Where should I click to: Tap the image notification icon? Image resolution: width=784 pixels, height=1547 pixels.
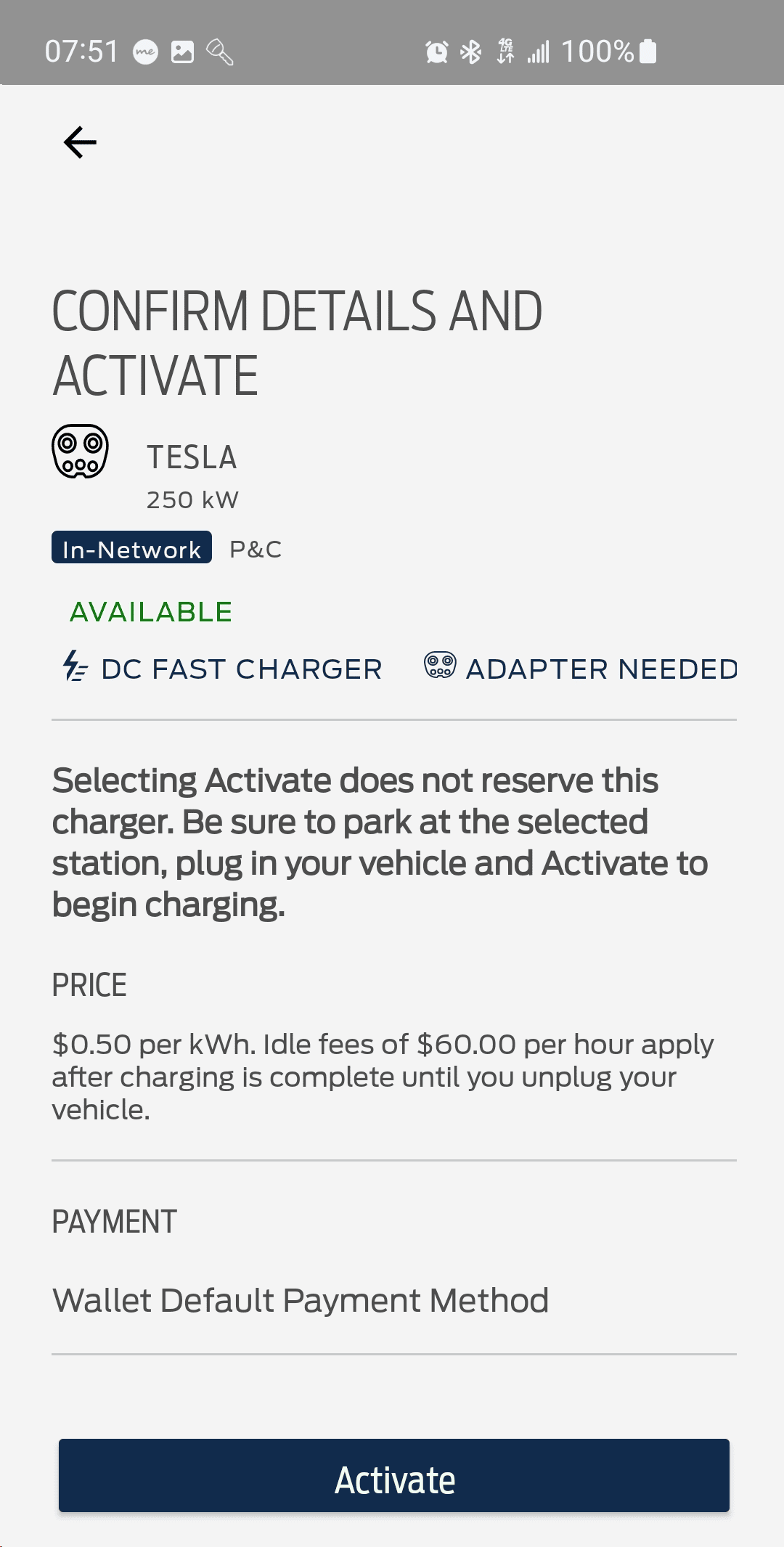click(182, 52)
